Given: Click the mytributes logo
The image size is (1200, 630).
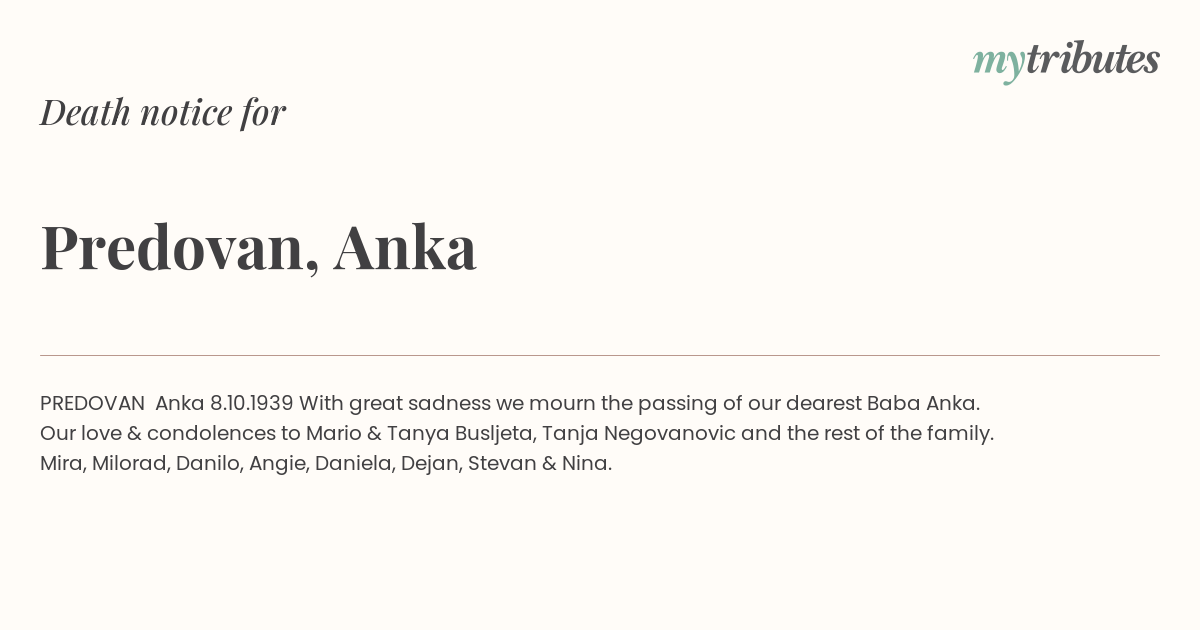Looking at the screenshot, I should pos(1066,61).
